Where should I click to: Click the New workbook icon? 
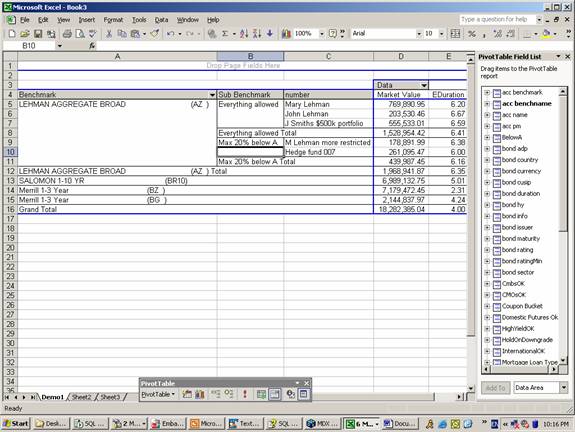pos(12,34)
